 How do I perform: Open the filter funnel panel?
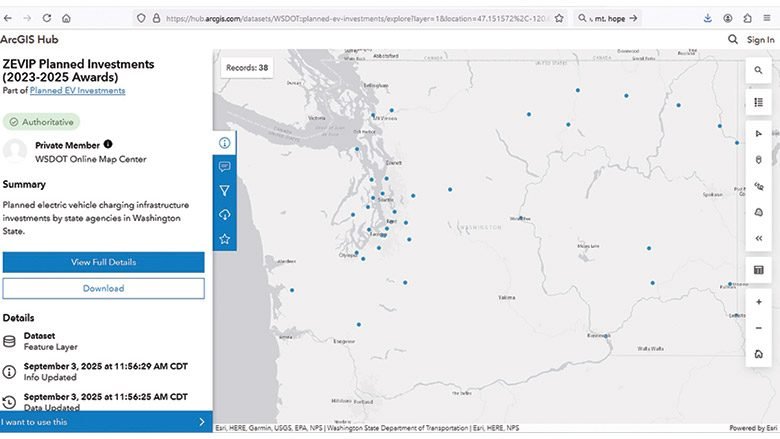(x=224, y=191)
